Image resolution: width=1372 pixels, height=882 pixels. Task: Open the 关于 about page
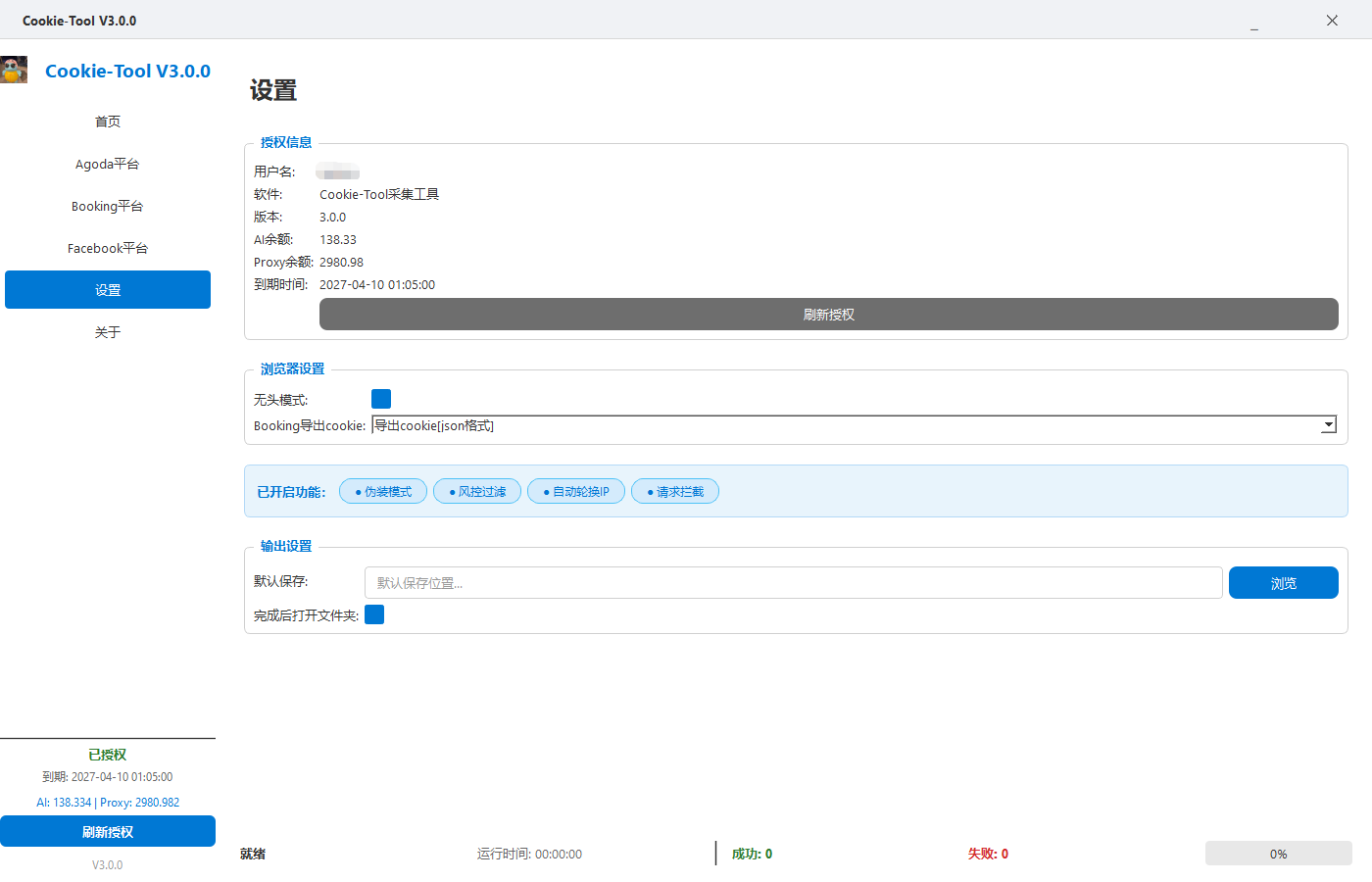(x=108, y=332)
